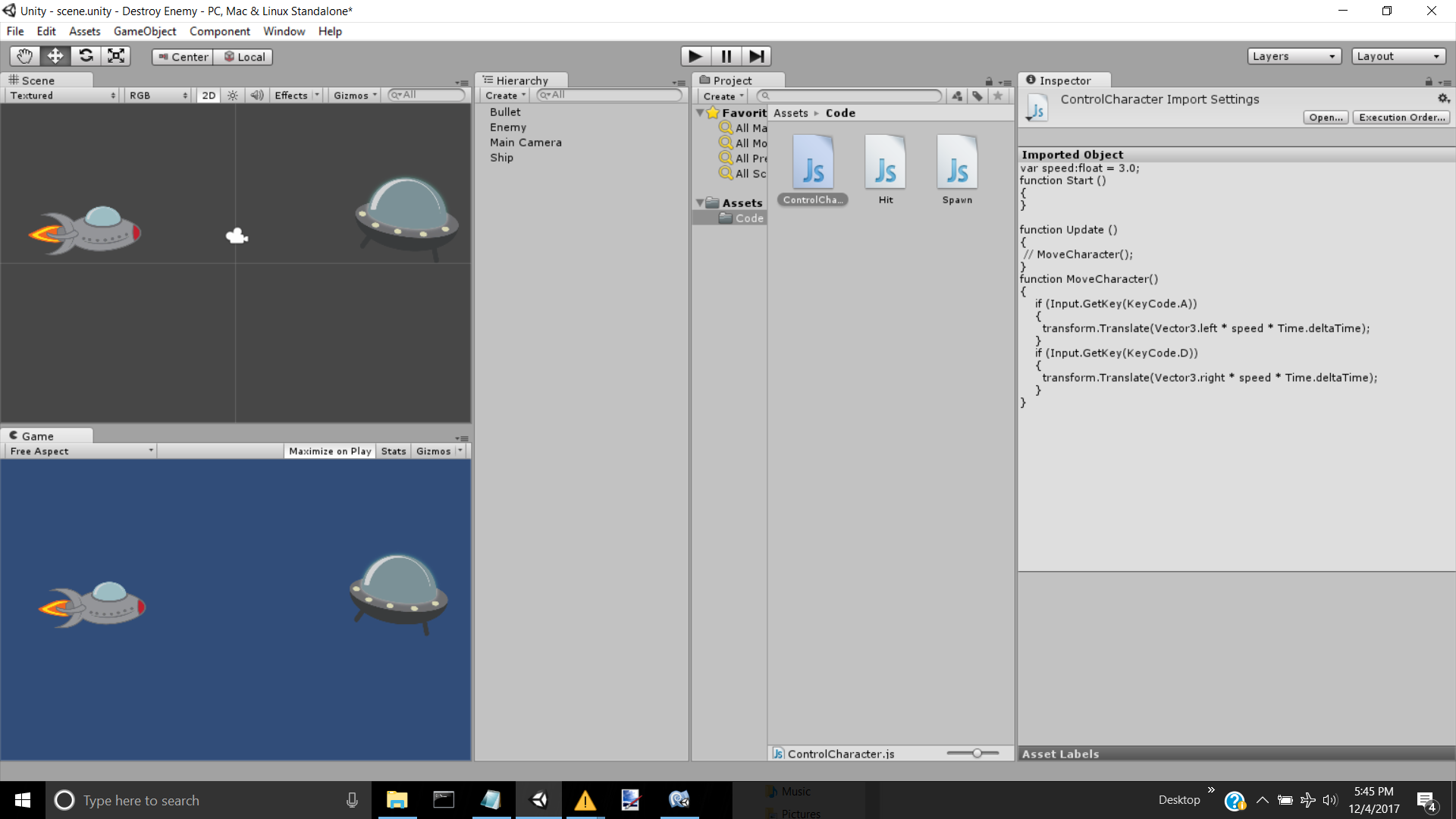Toggle Stats overlay in Game view

pyautogui.click(x=394, y=451)
